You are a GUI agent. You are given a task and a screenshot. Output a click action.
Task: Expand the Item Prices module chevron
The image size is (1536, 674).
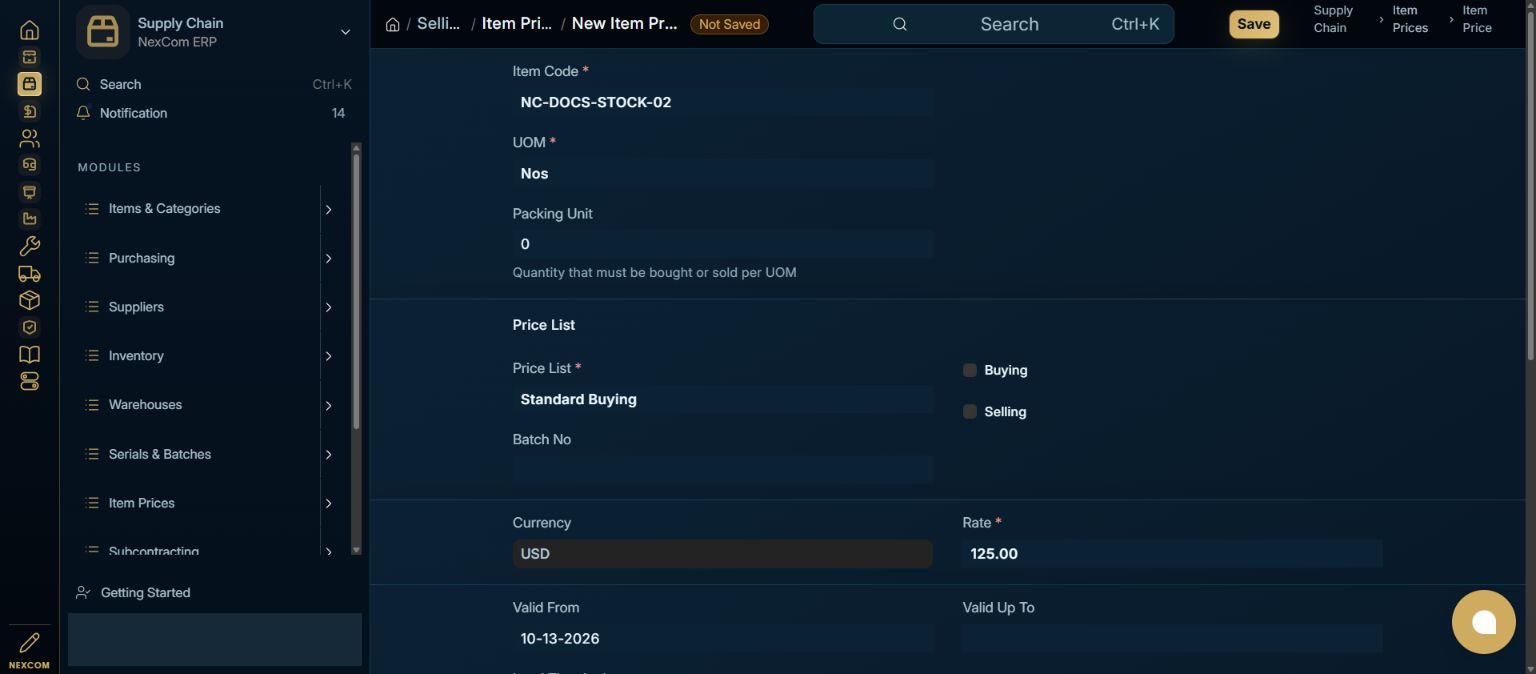pyautogui.click(x=328, y=503)
